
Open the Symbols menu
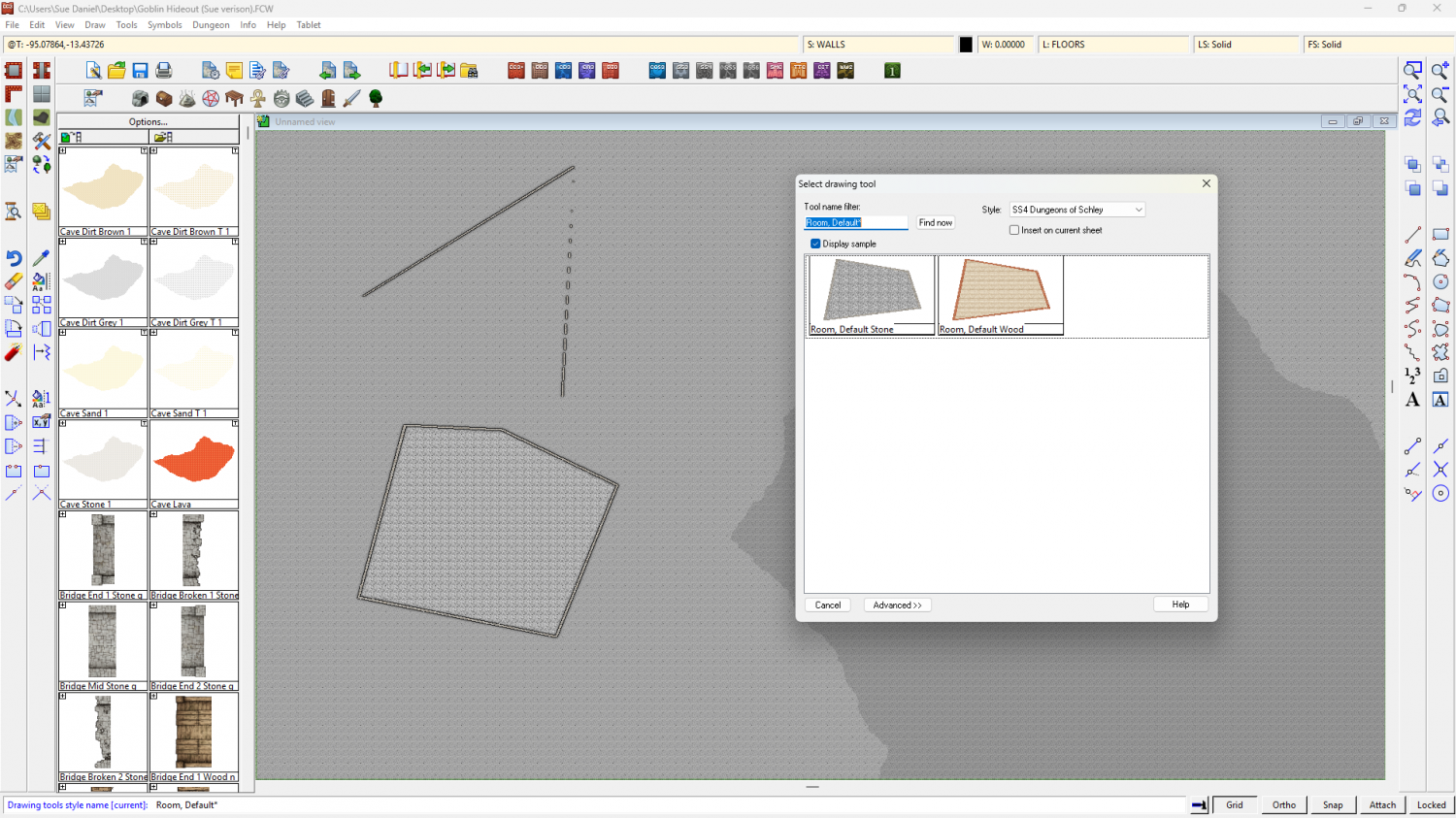tap(164, 25)
